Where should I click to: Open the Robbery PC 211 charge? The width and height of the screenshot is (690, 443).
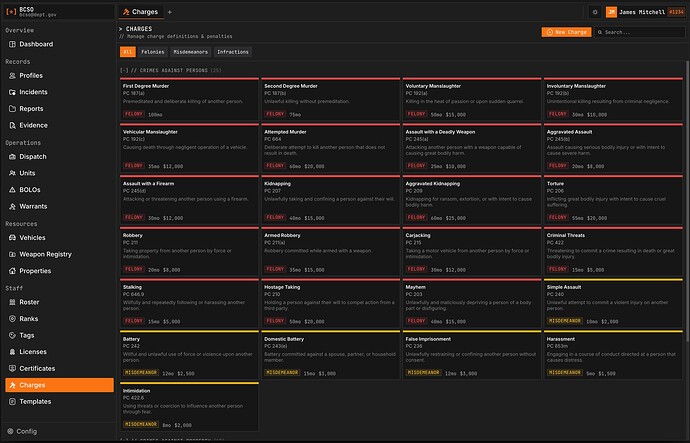[x=189, y=252]
